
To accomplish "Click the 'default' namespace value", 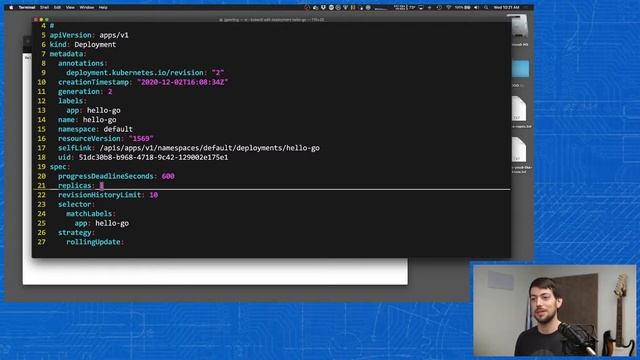I will tap(118, 129).
